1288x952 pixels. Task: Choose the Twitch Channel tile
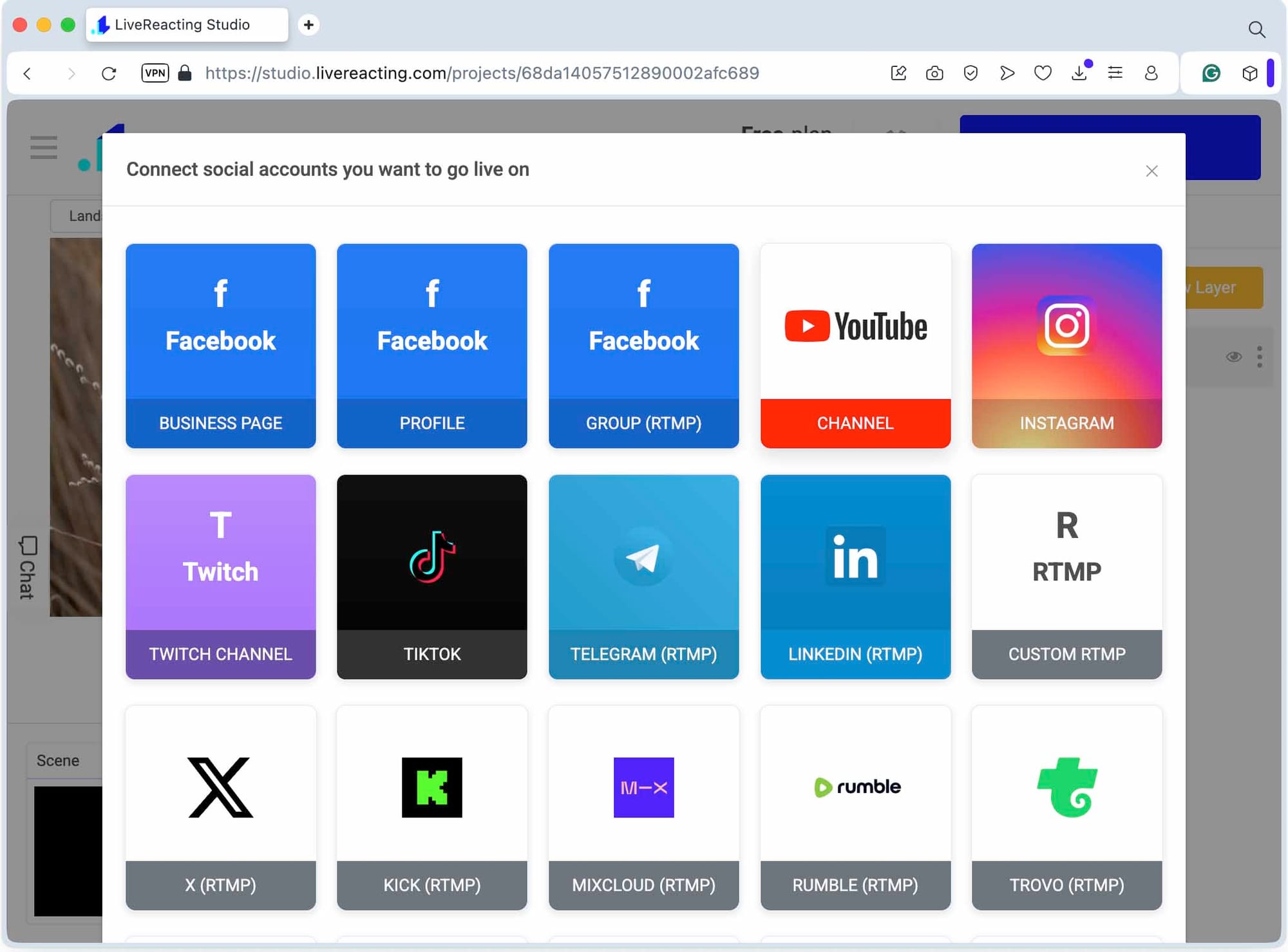click(220, 577)
